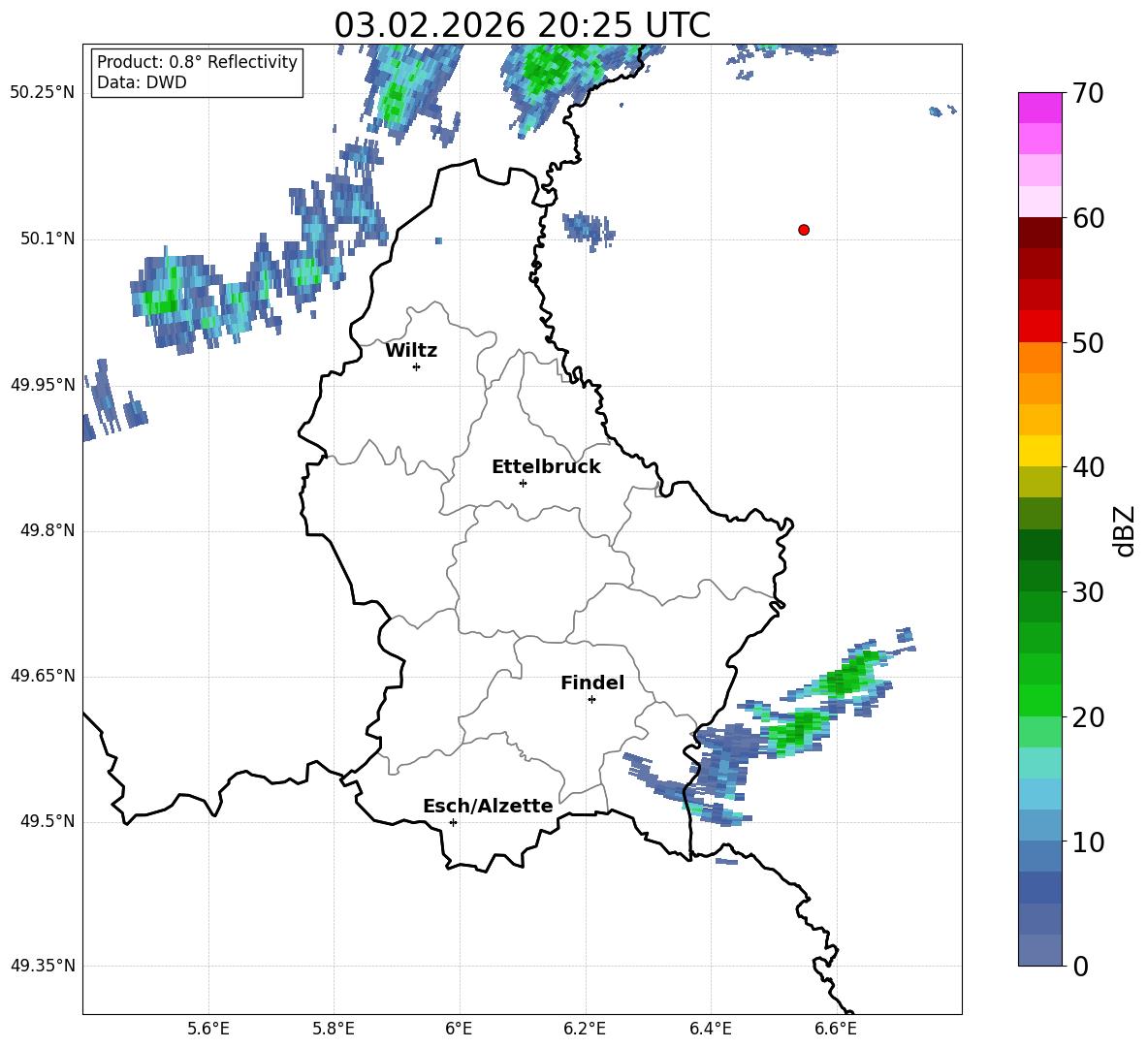This screenshot has width=1148, height=1048.
Task: Click the orange colorbar segment below 50
Action: [1040, 358]
